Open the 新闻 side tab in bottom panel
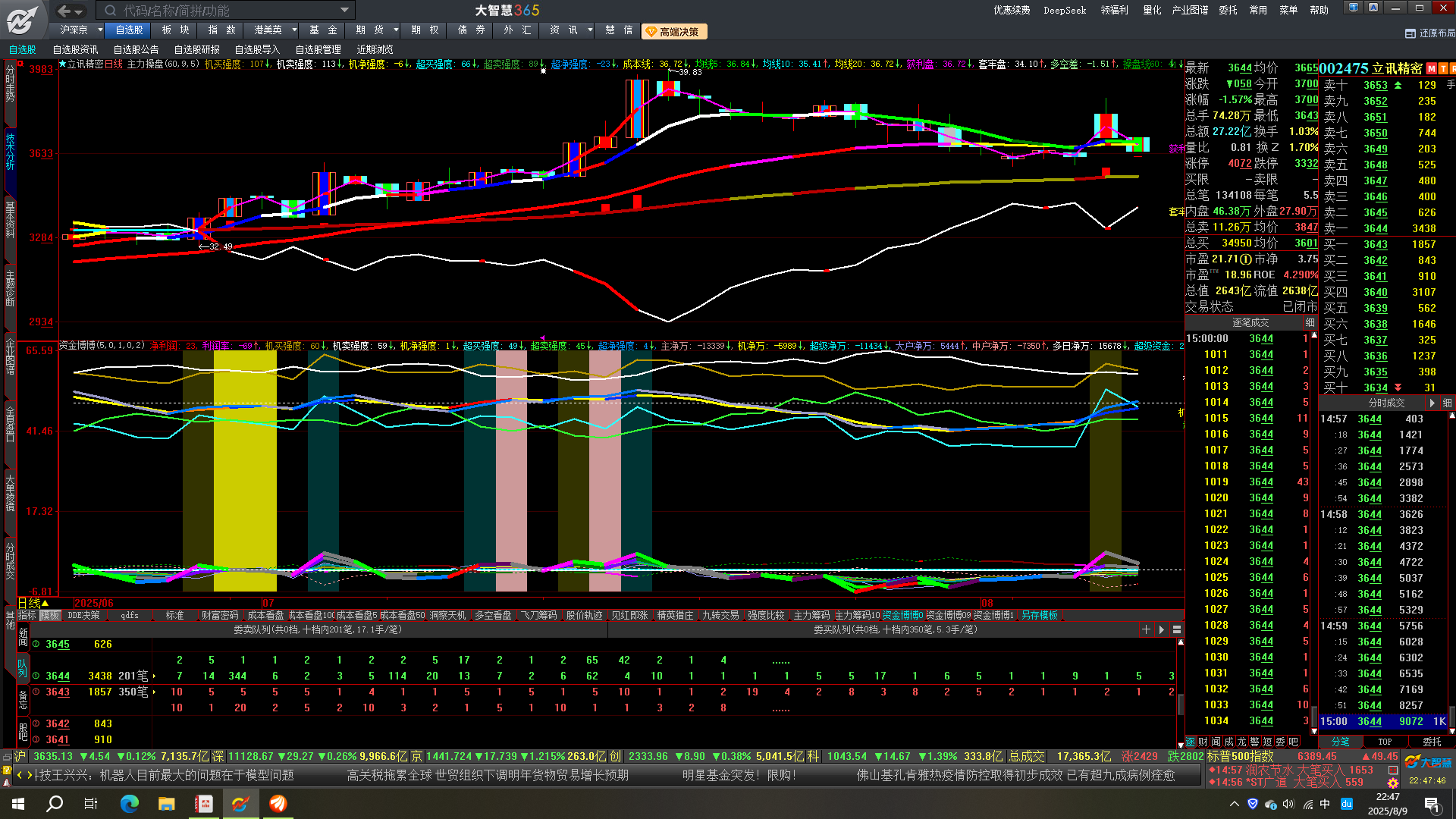1456x819 pixels. (x=23, y=638)
